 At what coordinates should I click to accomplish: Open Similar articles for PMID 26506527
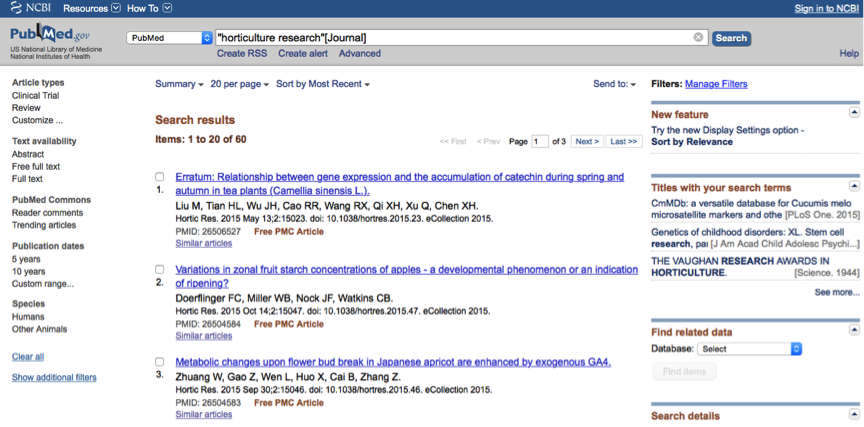click(204, 243)
